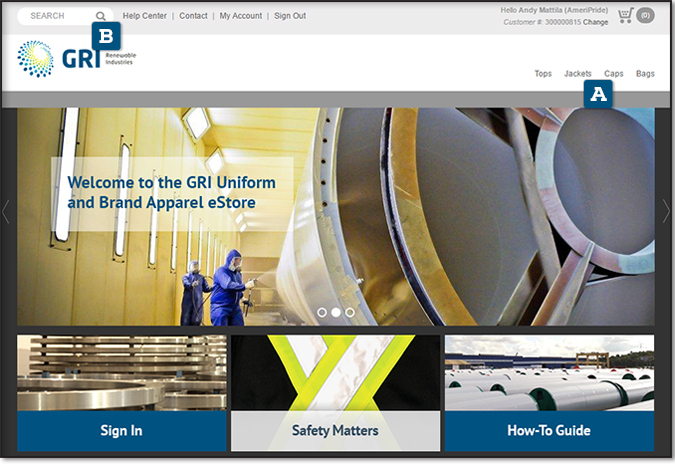Screen dimensions: 675x465
Task: Open the Jackets category menu
Action: point(577,74)
